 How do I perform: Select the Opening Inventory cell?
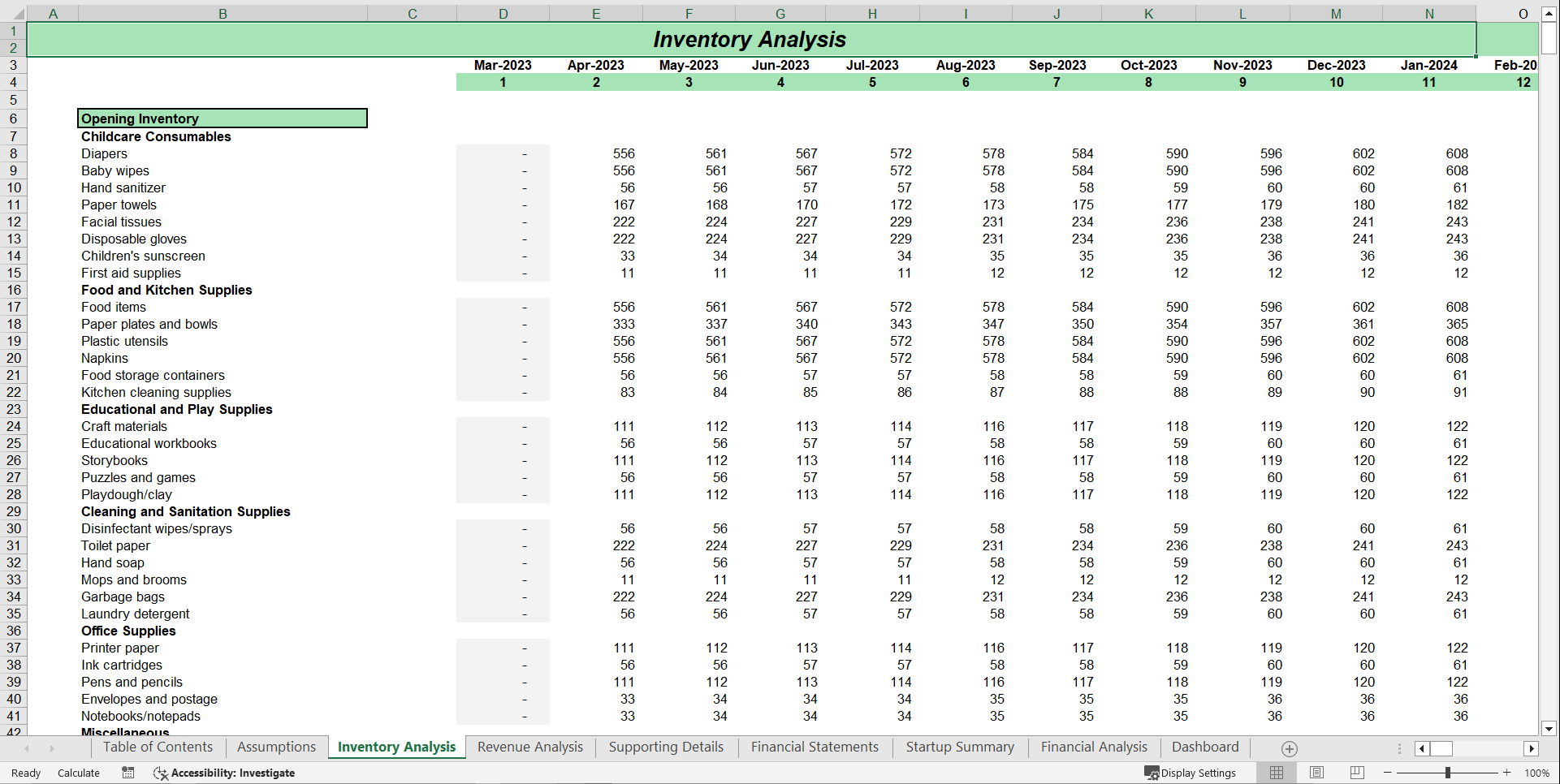coord(223,118)
